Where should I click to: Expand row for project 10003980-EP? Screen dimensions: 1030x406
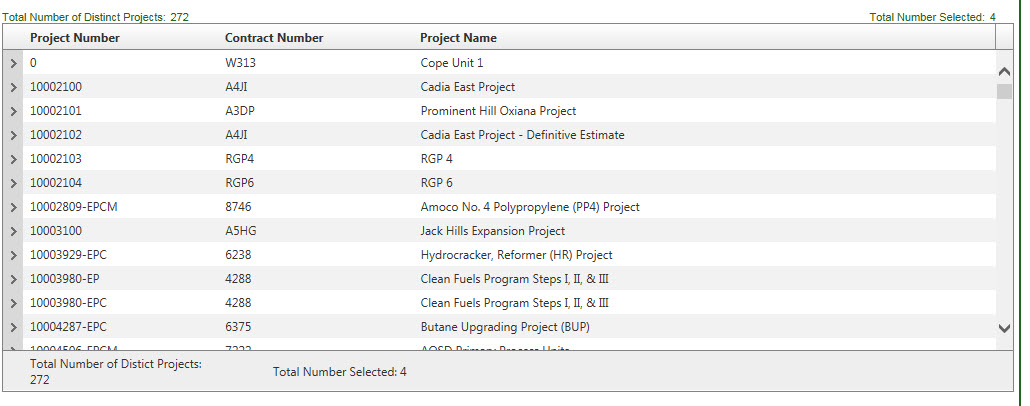13,279
